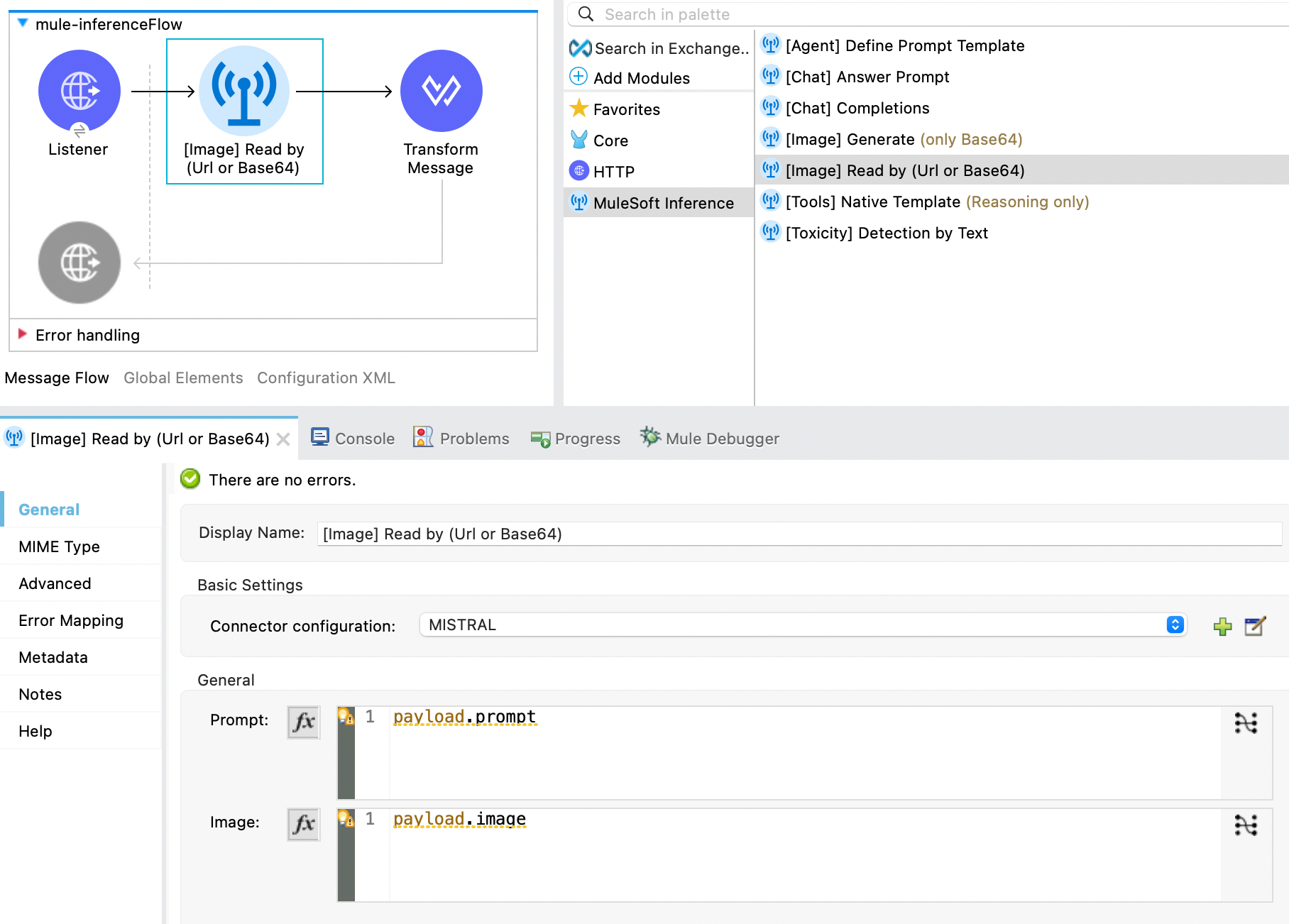
Task: Open the Progress tab
Action: pyautogui.click(x=576, y=439)
